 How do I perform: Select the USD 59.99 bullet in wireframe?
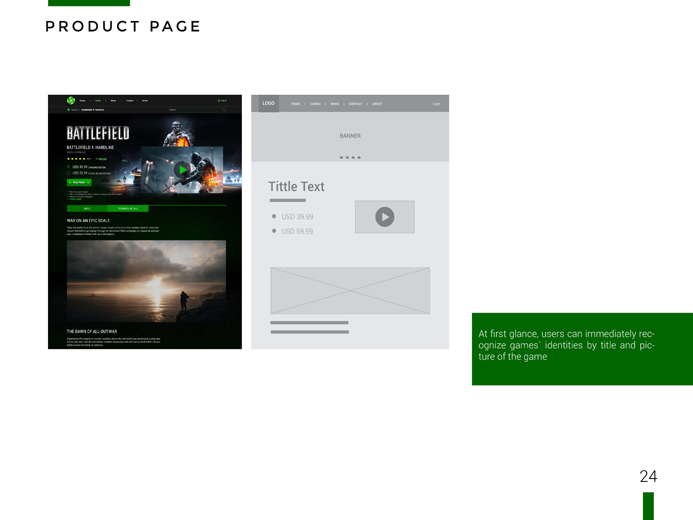pyautogui.click(x=274, y=231)
